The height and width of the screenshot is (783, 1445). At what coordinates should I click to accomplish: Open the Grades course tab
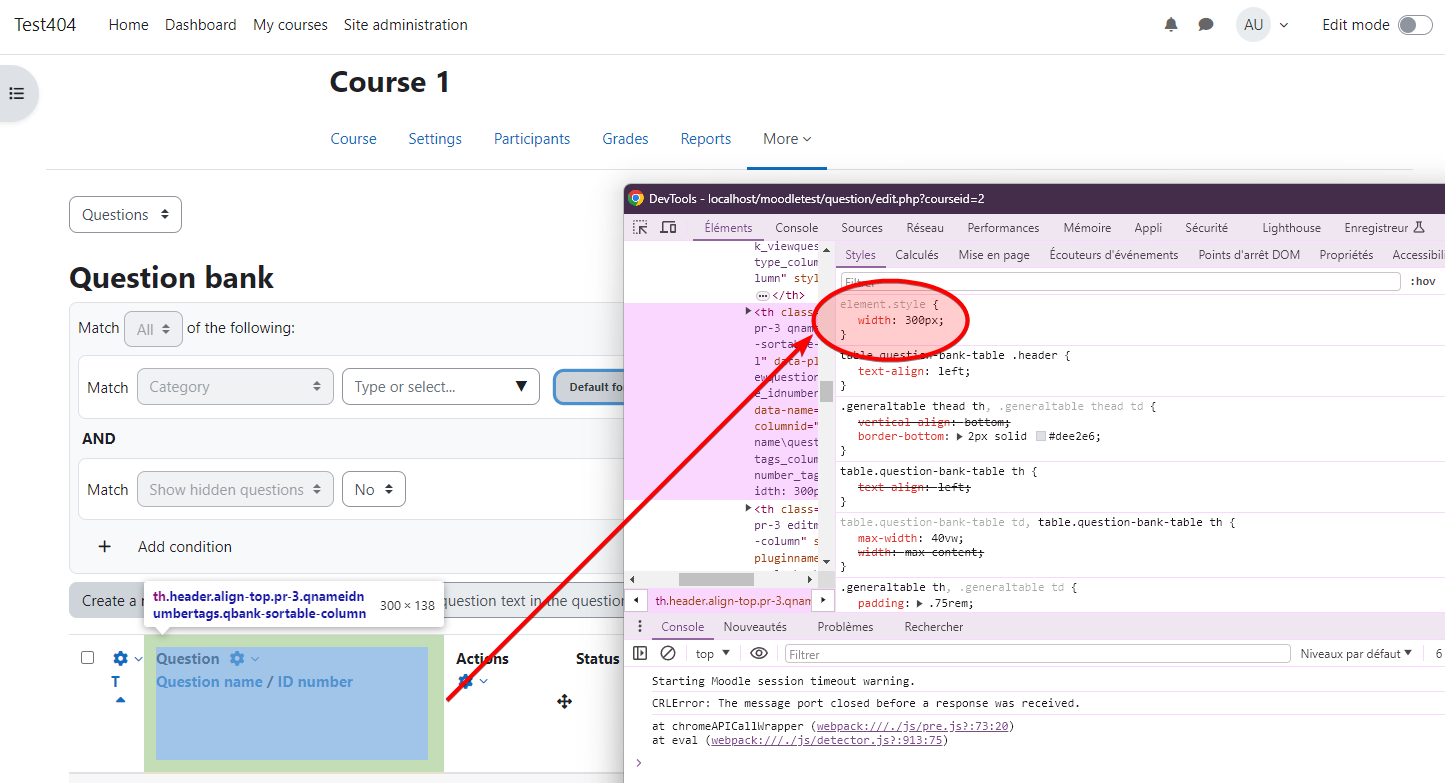point(625,139)
